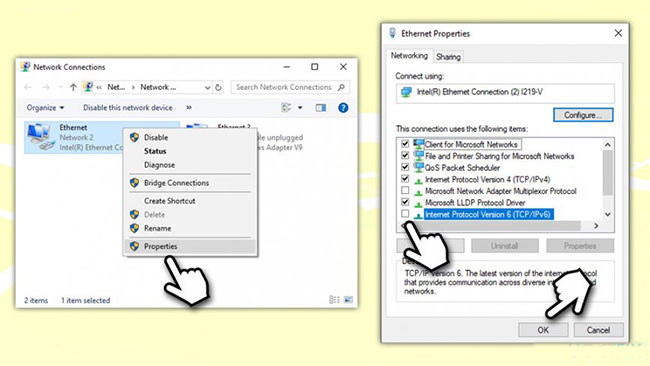Uncheck Client for Microsoft Networks
The height and width of the screenshot is (366, 650).
pyautogui.click(x=405, y=144)
